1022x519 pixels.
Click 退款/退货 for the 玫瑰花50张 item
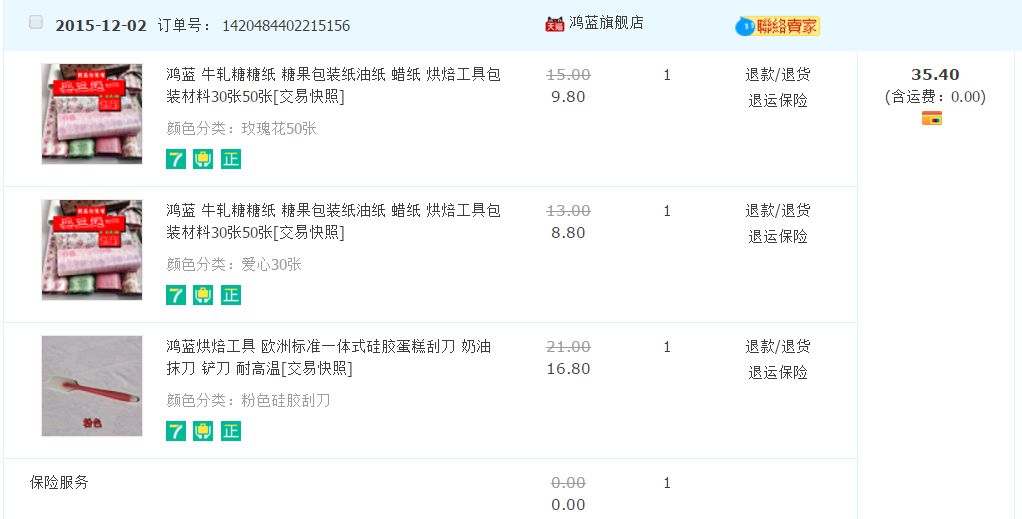click(777, 75)
